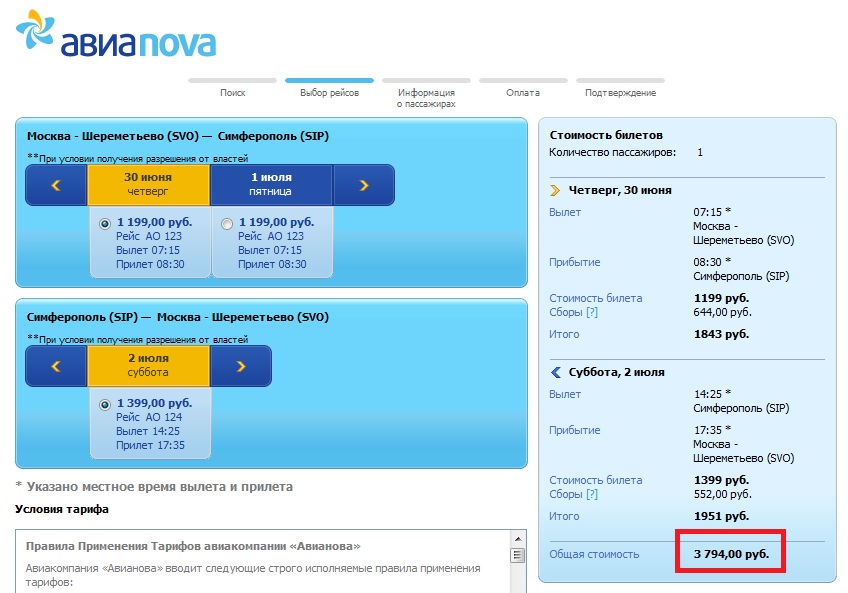Screen dimensions: 848x593
Task: Click previous date arrow for return flight
Action: click(56, 366)
